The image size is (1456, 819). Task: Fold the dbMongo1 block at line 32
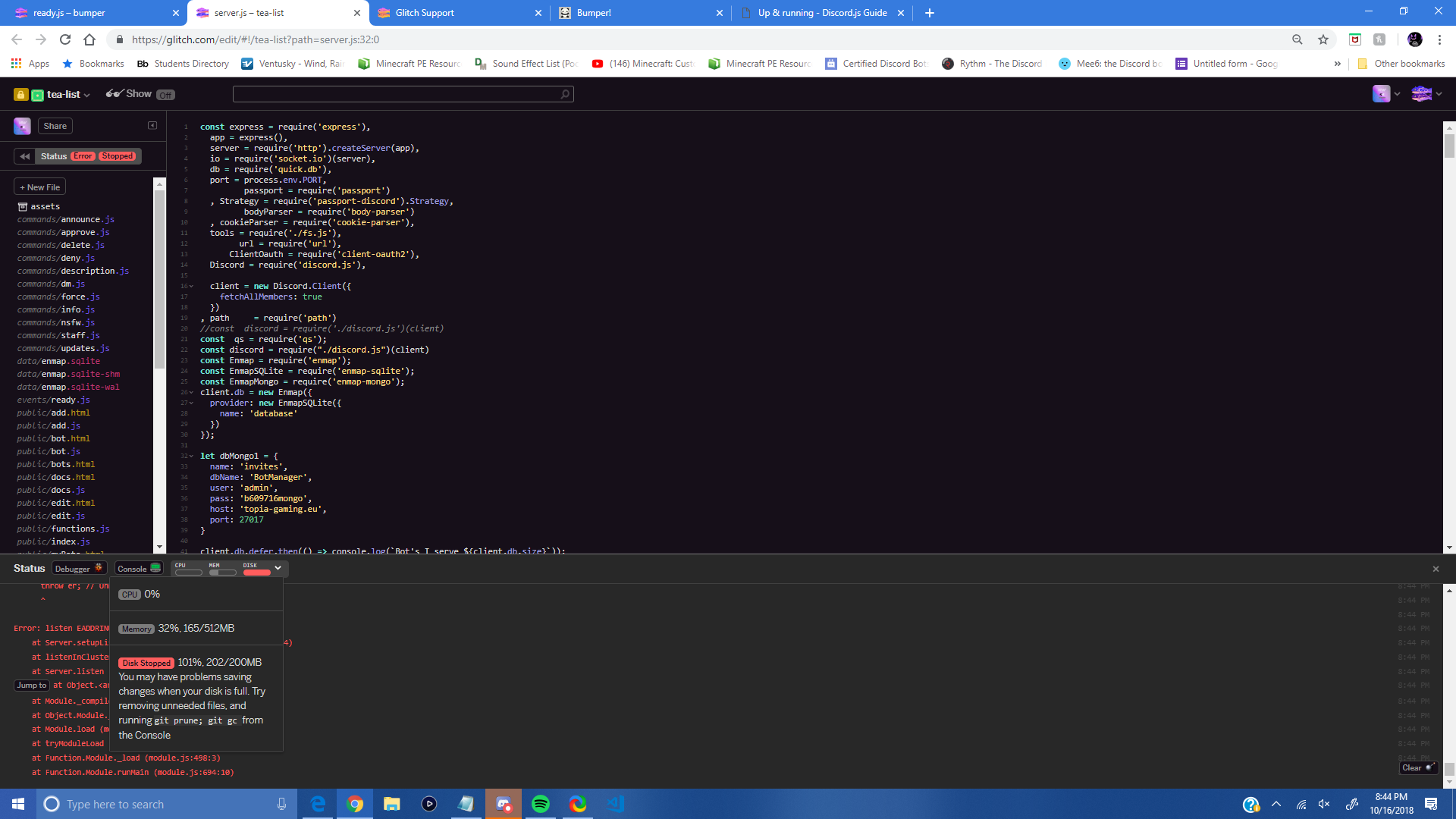pos(191,457)
